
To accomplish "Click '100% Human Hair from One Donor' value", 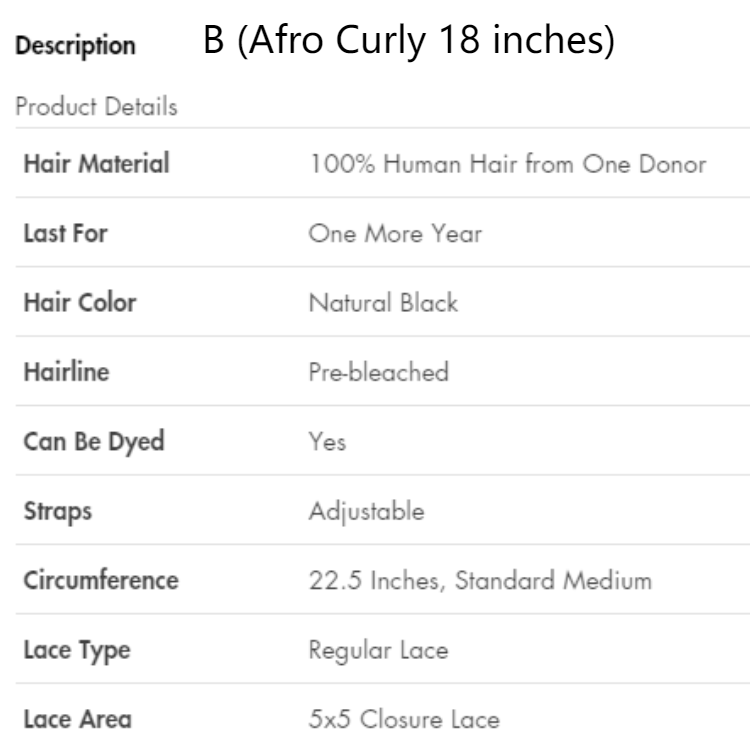I will pyautogui.click(x=509, y=164).
